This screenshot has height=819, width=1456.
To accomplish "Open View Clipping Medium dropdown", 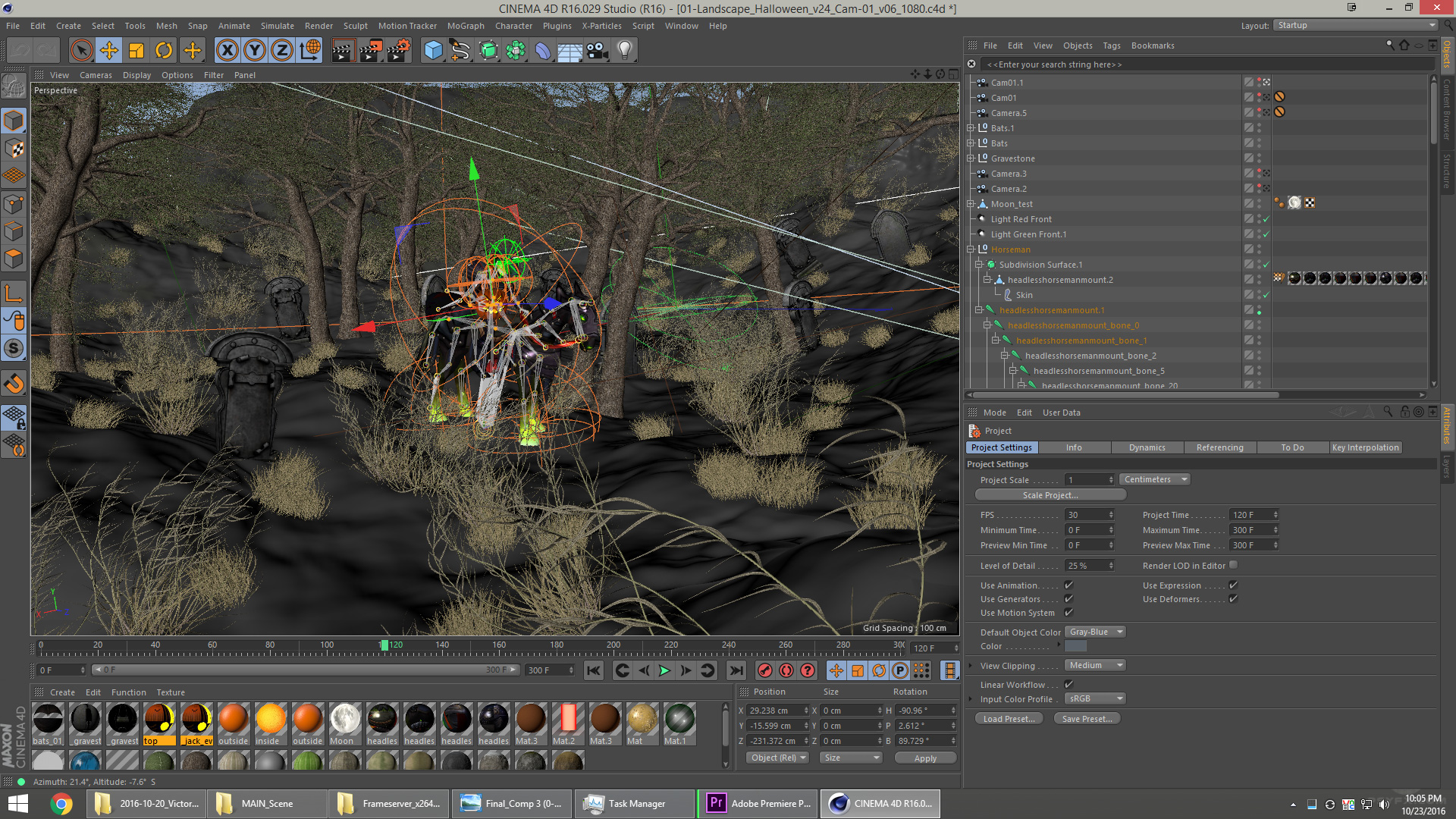I will (1095, 665).
